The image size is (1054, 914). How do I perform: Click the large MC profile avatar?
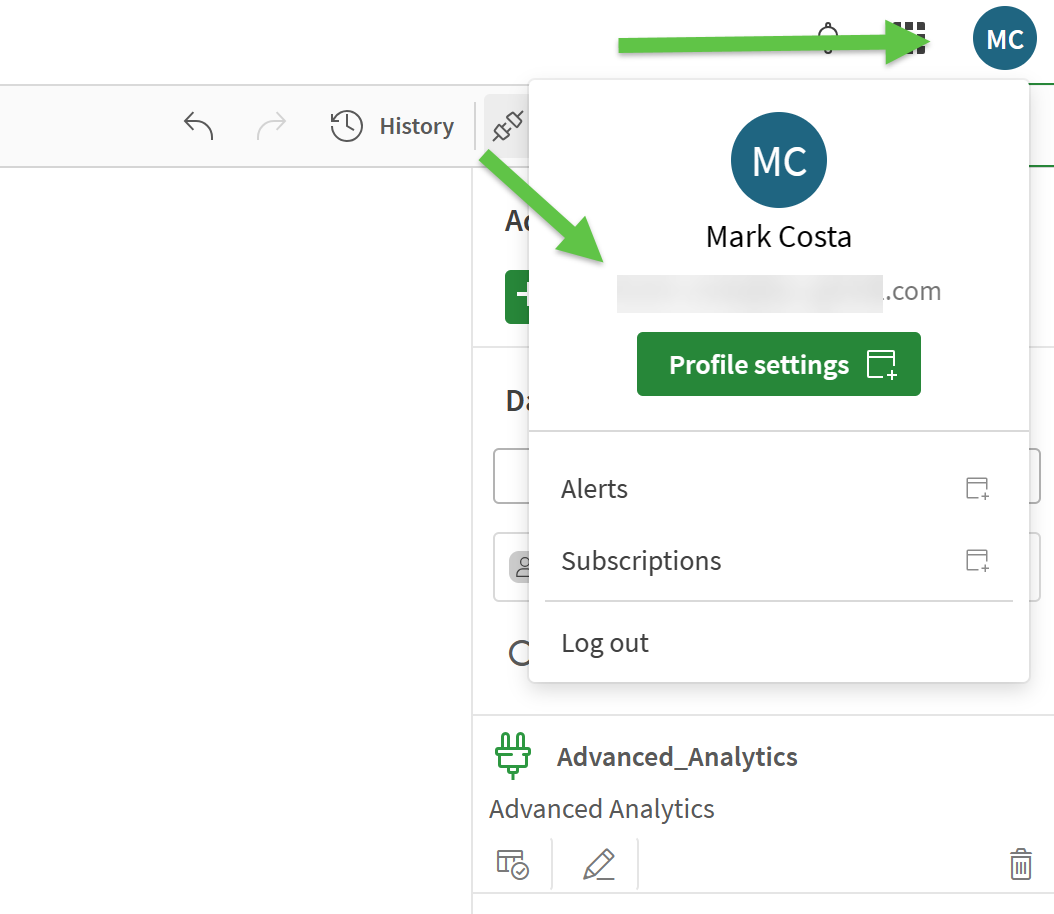click(779, 160)
